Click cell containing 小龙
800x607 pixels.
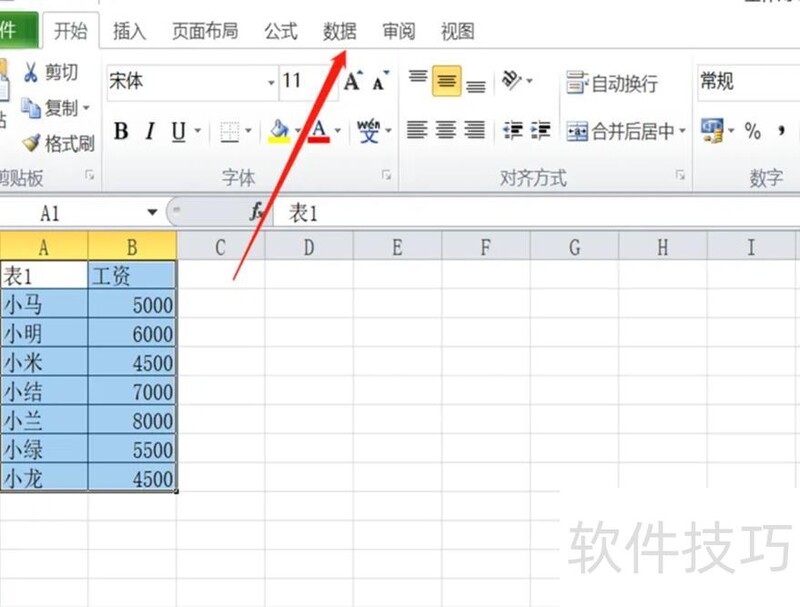pos(44,478)
